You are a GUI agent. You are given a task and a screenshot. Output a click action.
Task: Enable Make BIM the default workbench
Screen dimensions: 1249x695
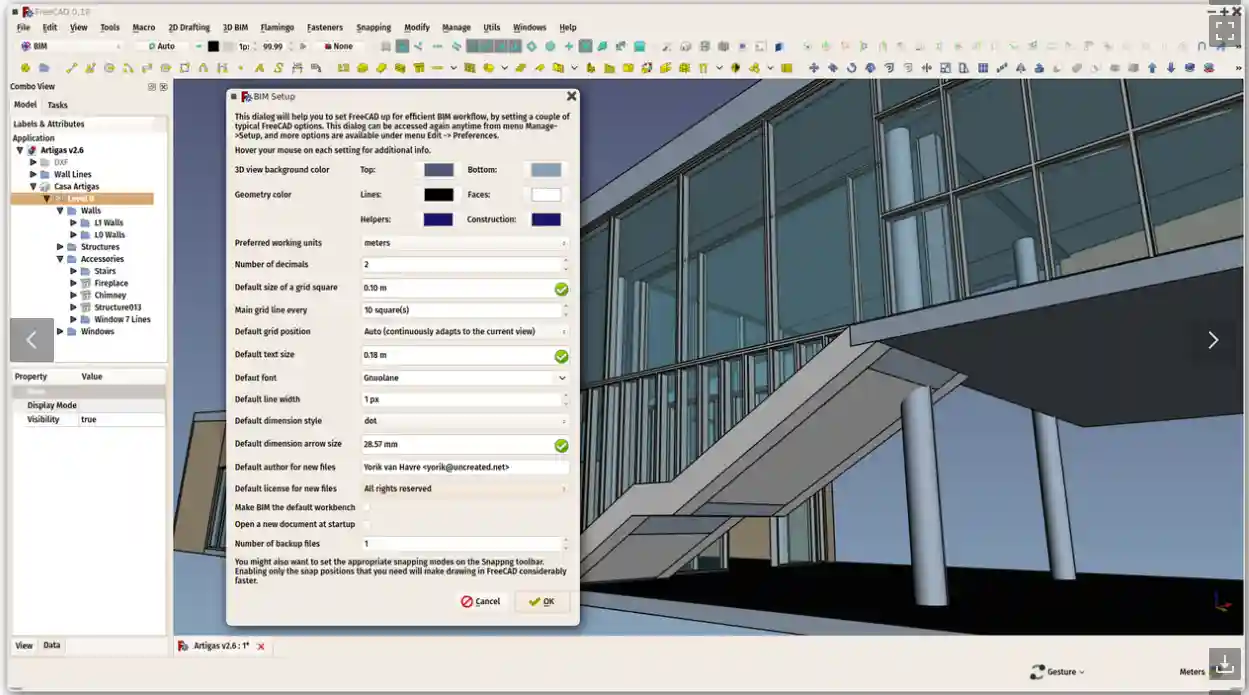point(365,507)
